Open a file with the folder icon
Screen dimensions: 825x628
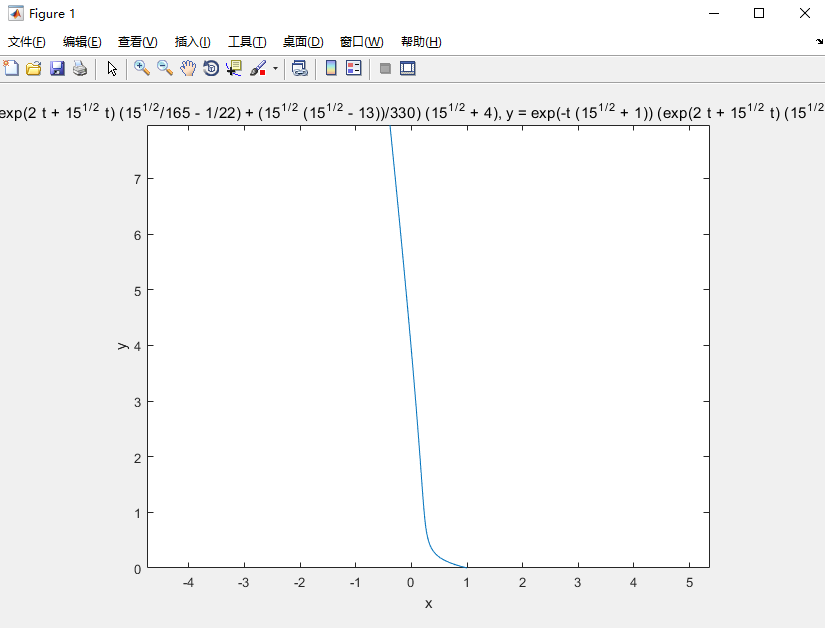[x=34, y=68]
